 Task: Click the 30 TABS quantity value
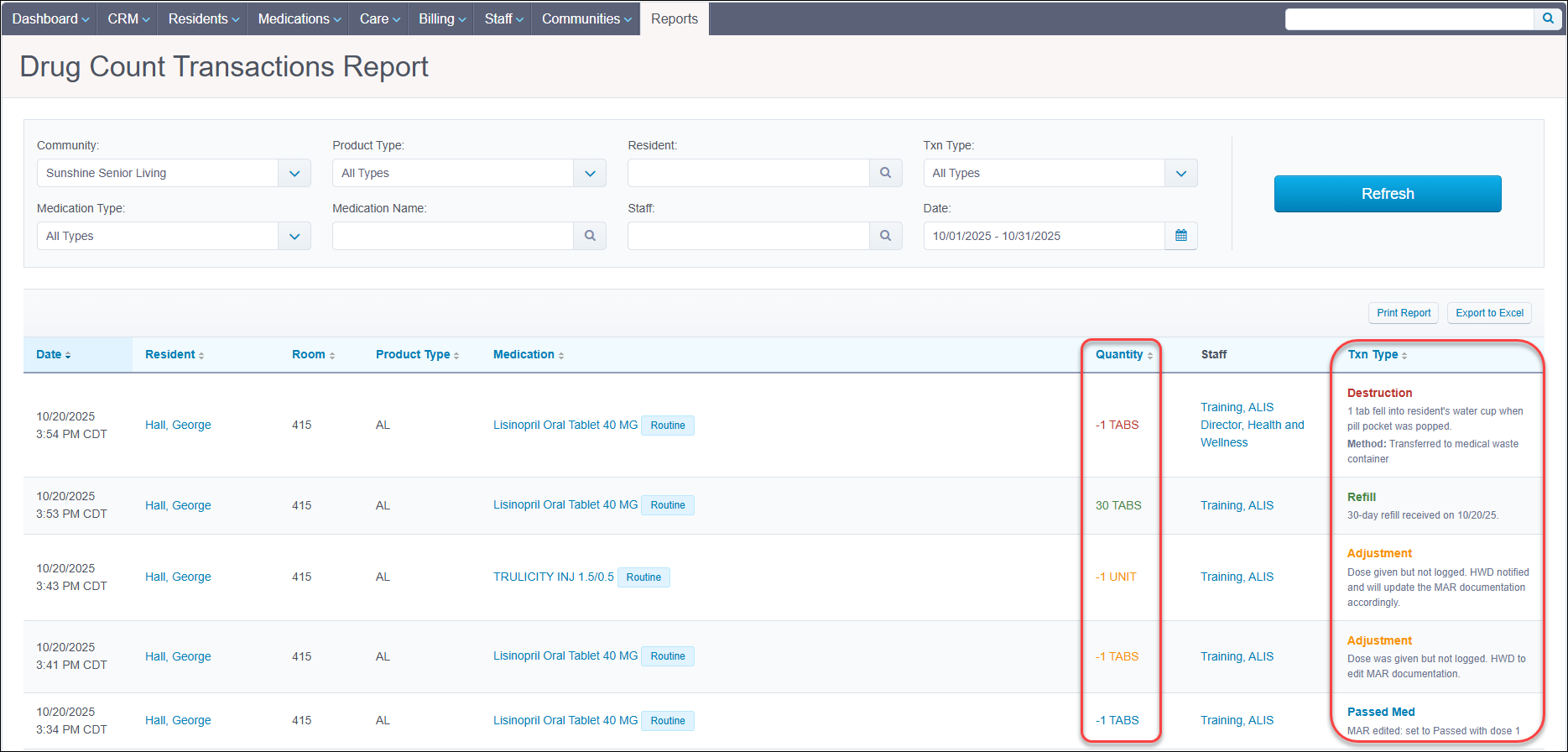1118,505
